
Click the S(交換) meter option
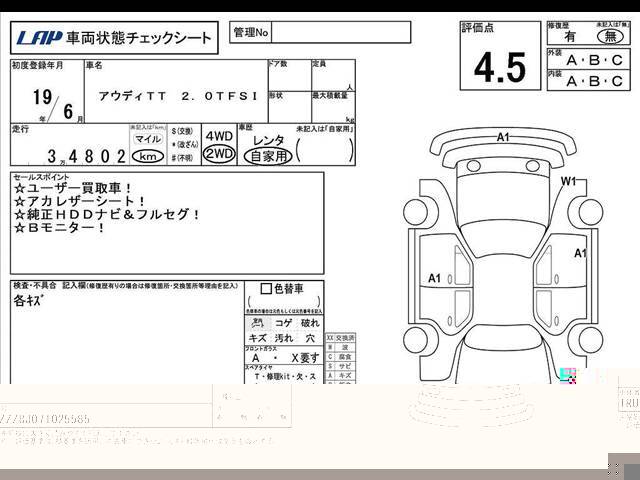point(182,131)
